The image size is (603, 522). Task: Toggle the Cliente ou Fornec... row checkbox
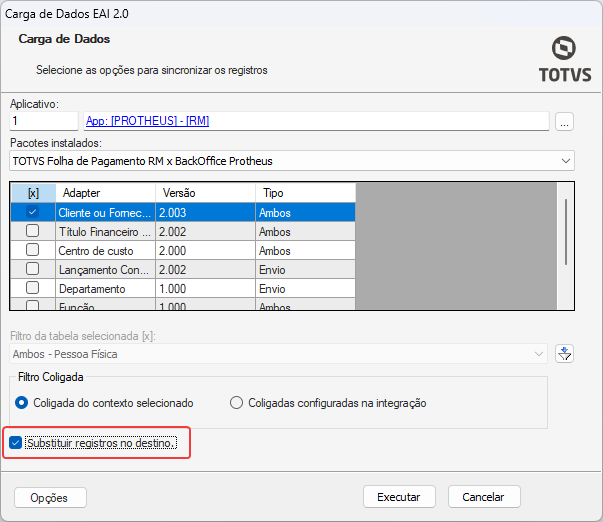tap(33, 212)
